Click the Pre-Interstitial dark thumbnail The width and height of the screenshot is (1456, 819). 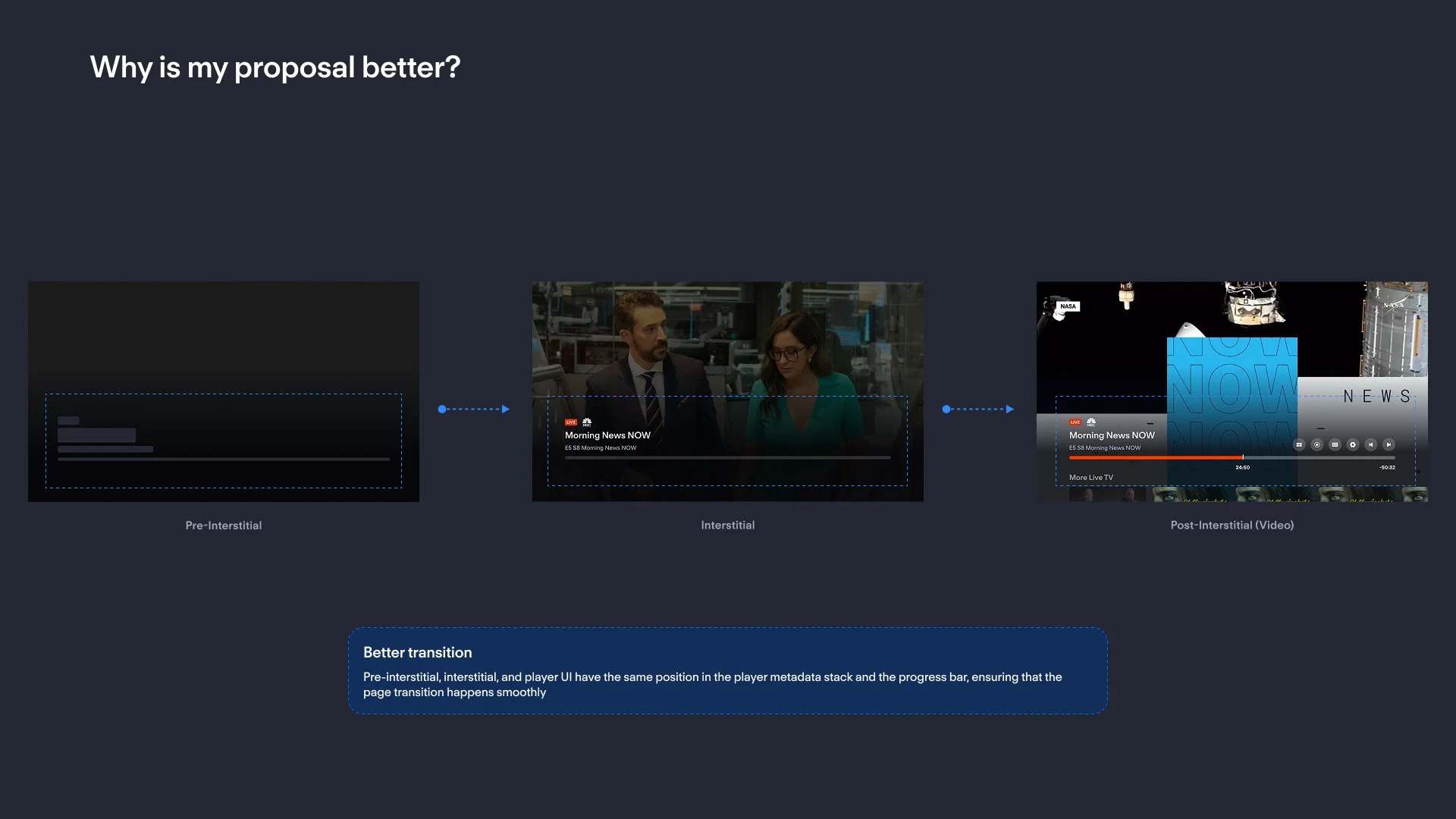point(224,341)
